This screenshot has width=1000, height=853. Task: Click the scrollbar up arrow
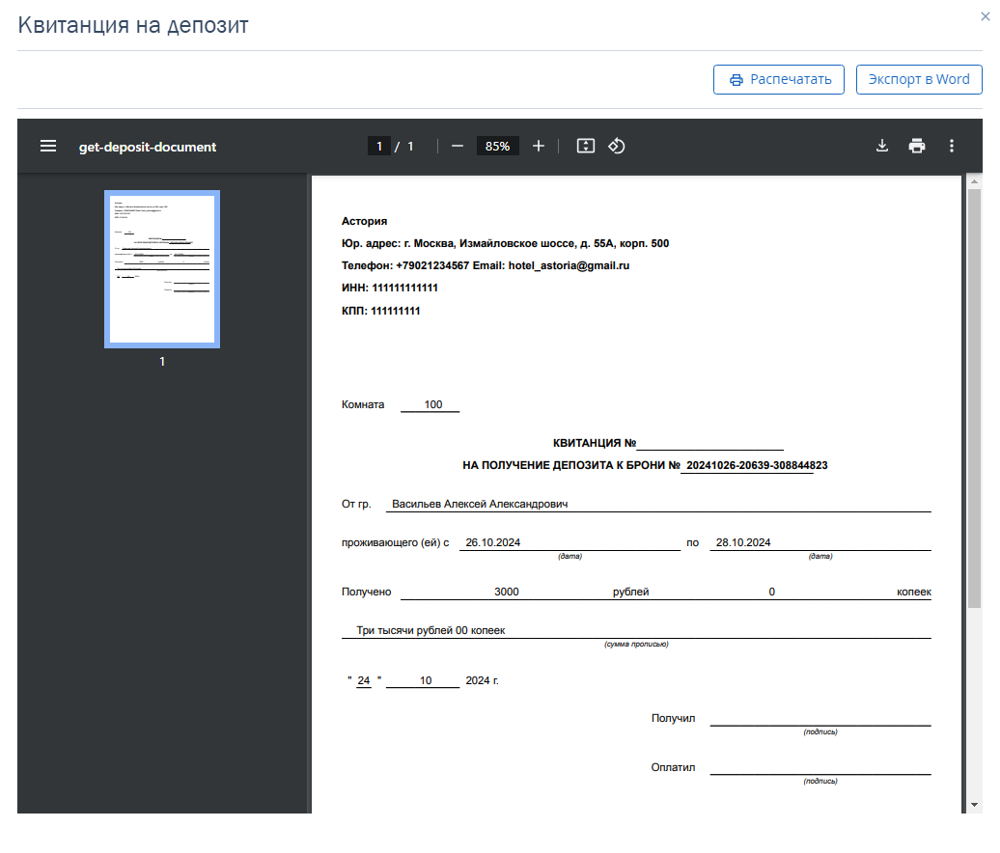pos(974,182)
